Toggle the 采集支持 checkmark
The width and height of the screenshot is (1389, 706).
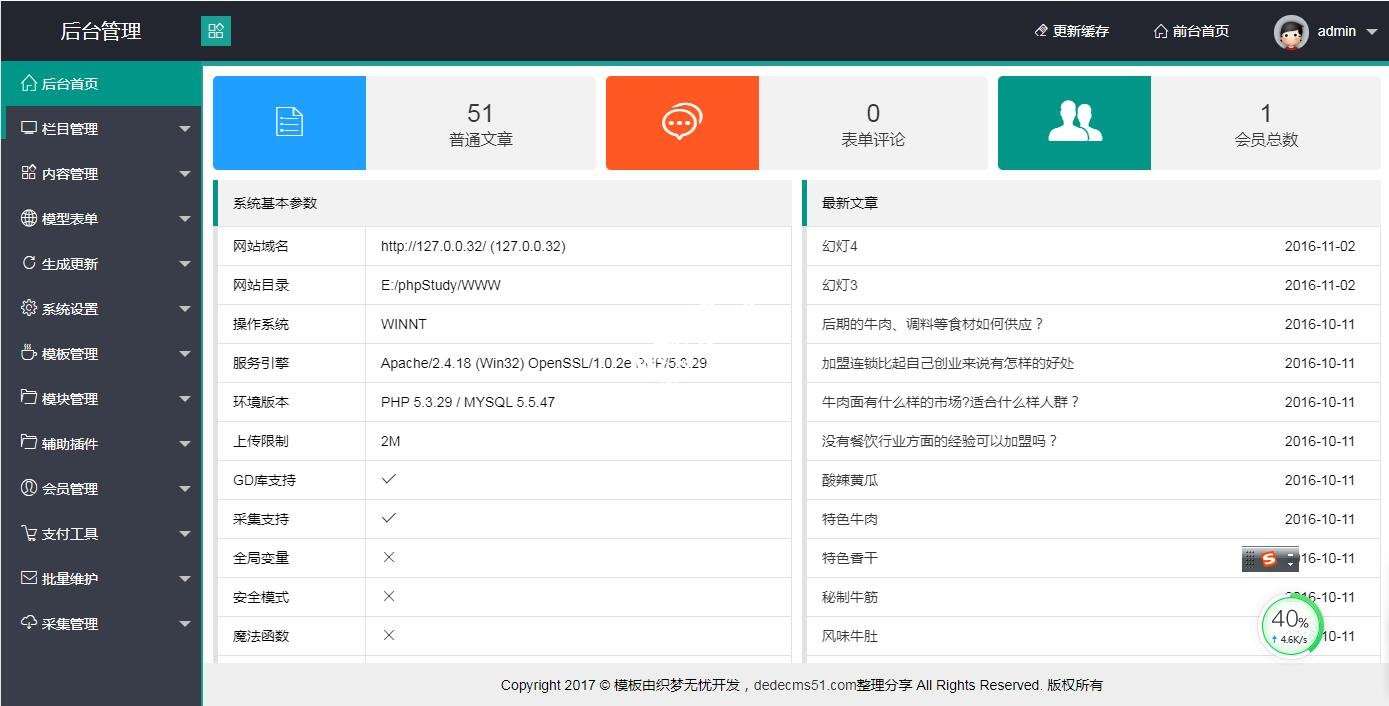point(389,519)
